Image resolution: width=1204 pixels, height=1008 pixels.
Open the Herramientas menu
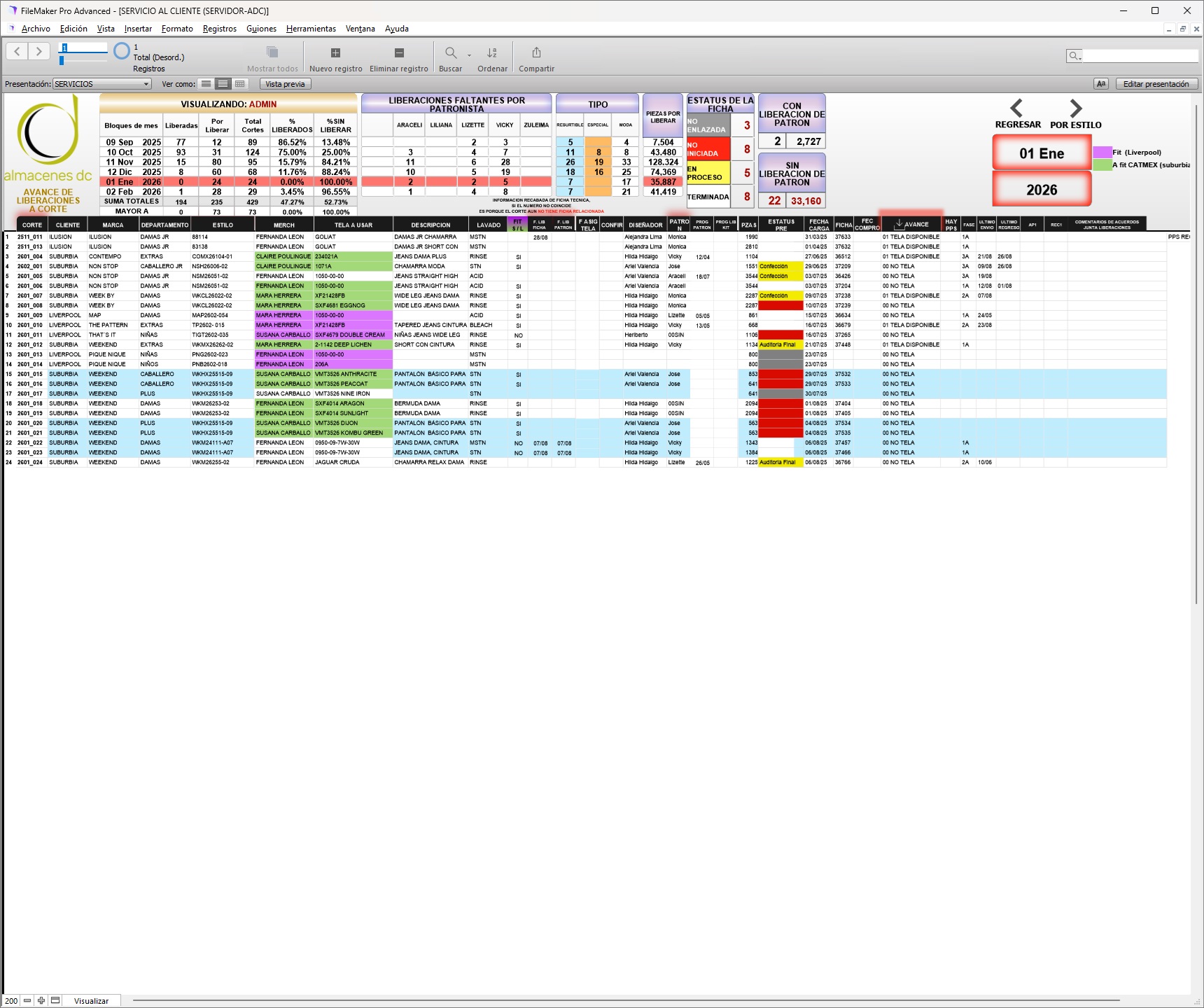310,29
